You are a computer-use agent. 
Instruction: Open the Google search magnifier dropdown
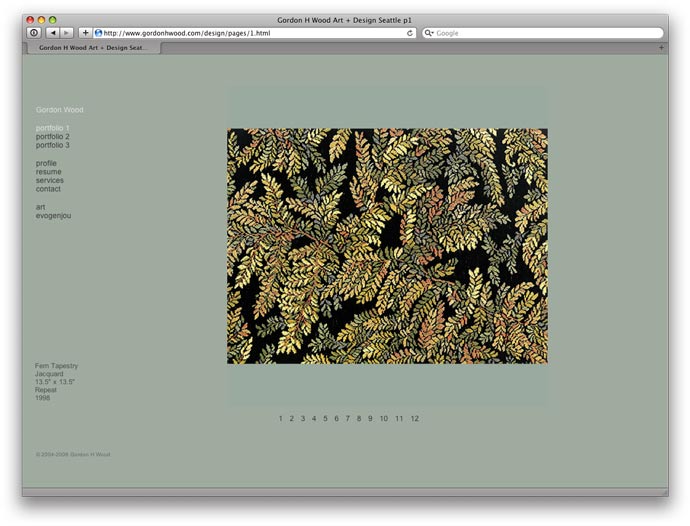point(429,33)
